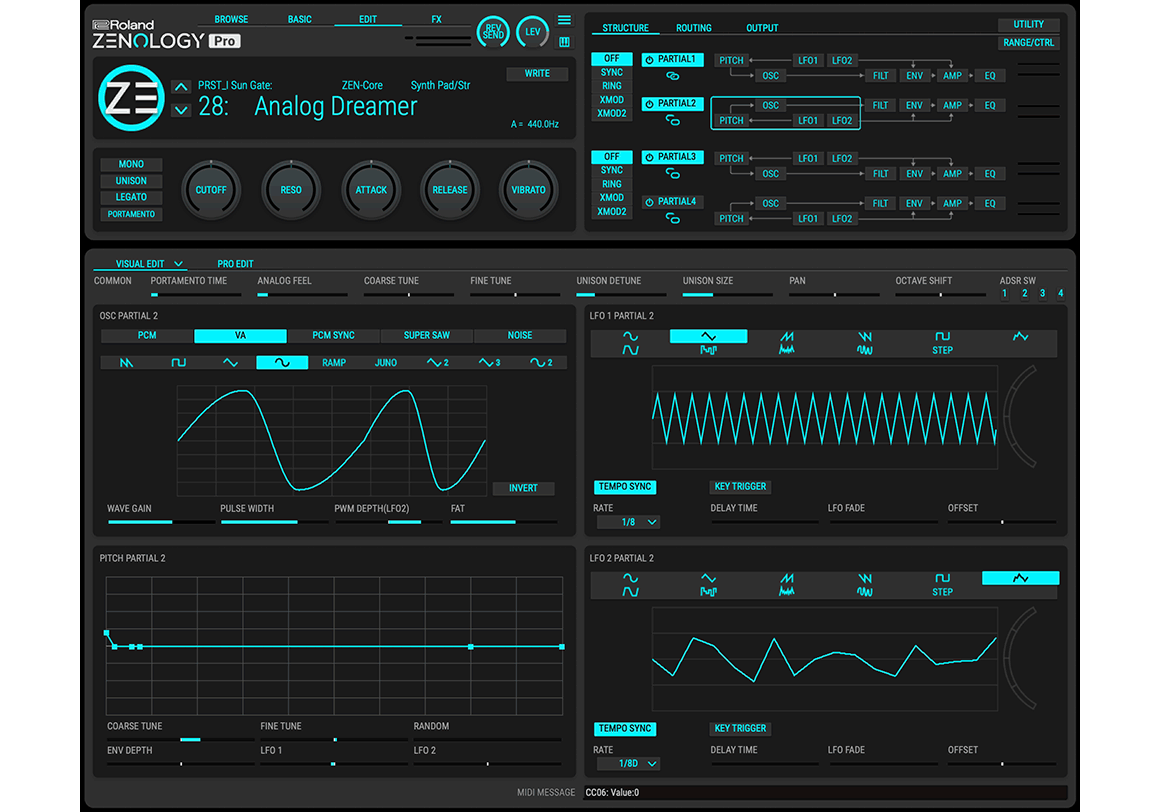This screenshot has height=812, width=1160.
Task: Toggle PORTAMENTO switch
Action: click(131, 214)
